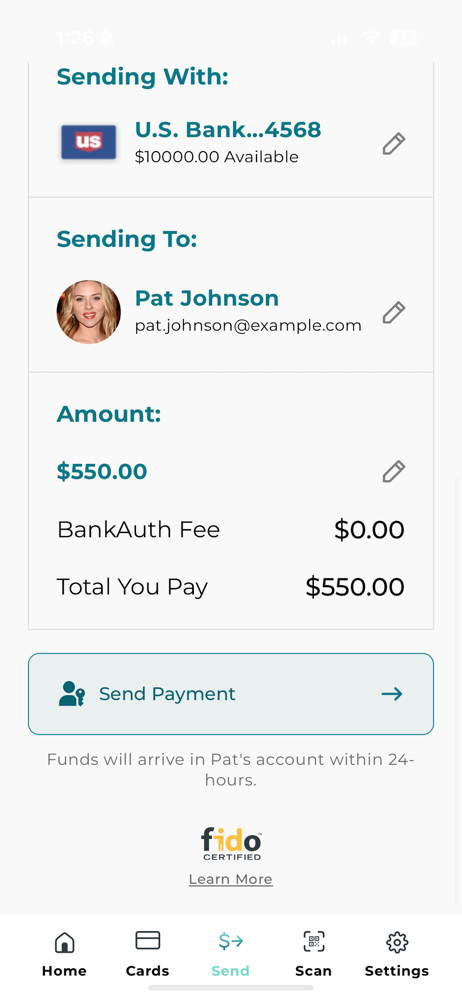Screen dimensions: 462x1000
Task: Edit the $550.00 amount
Action: click(394, 471)
